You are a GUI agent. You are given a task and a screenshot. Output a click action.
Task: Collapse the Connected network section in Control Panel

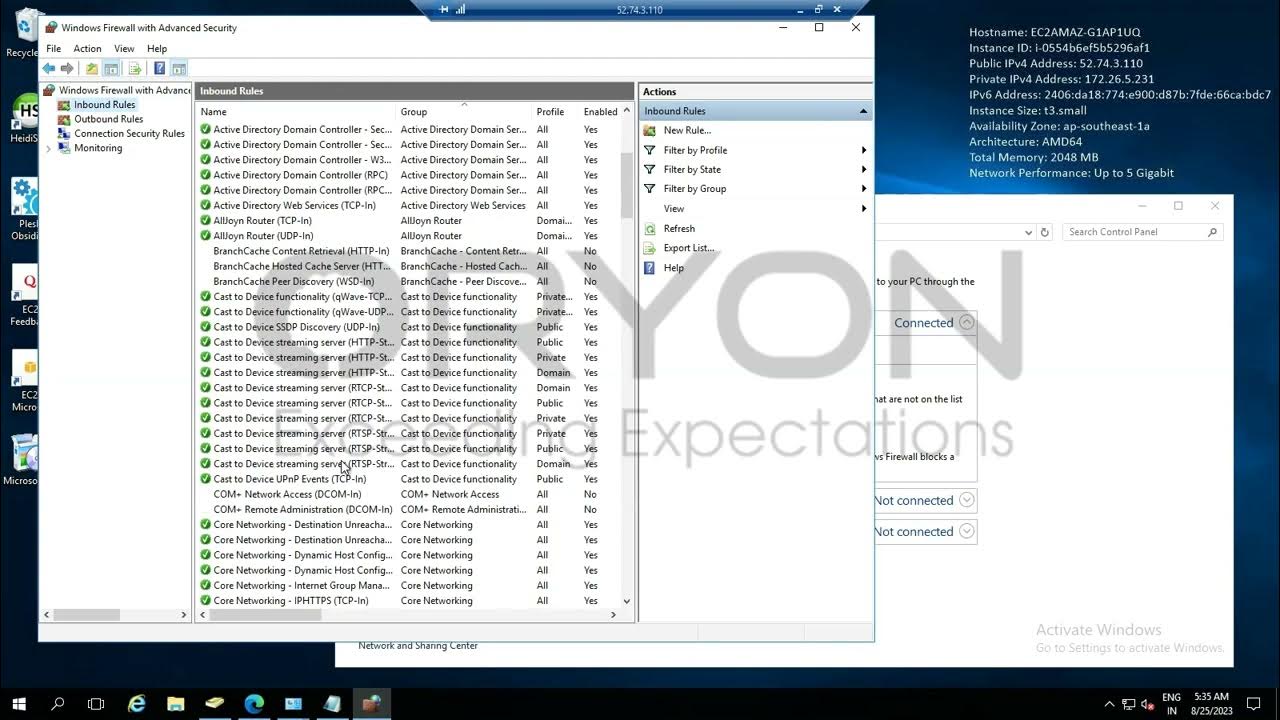pos(966,322)
